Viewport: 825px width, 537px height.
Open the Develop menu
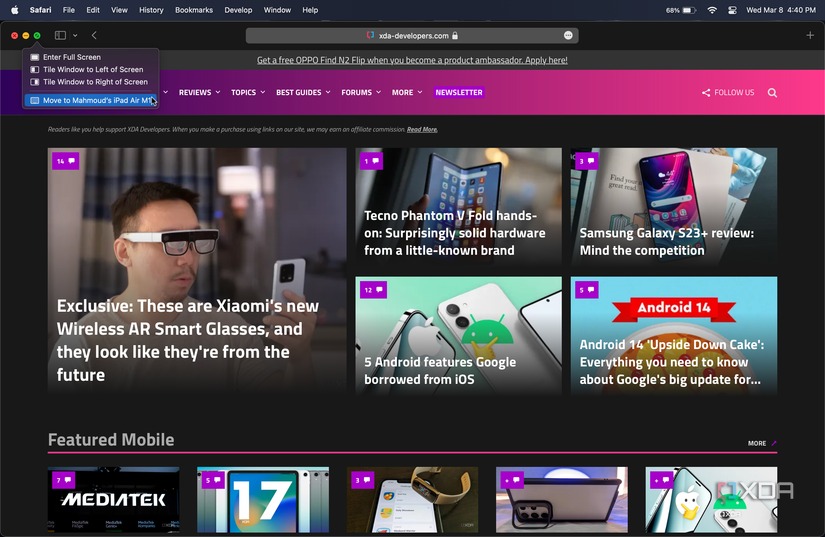(238, 10)
